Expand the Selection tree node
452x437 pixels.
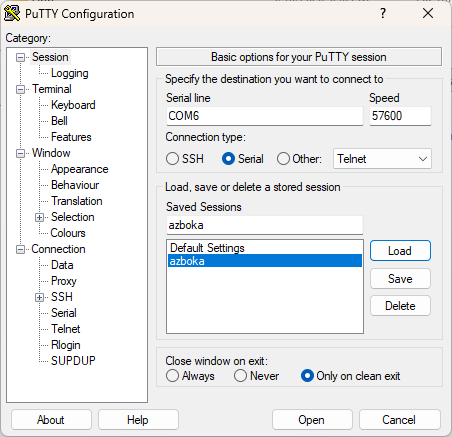[x=39, y=217]
